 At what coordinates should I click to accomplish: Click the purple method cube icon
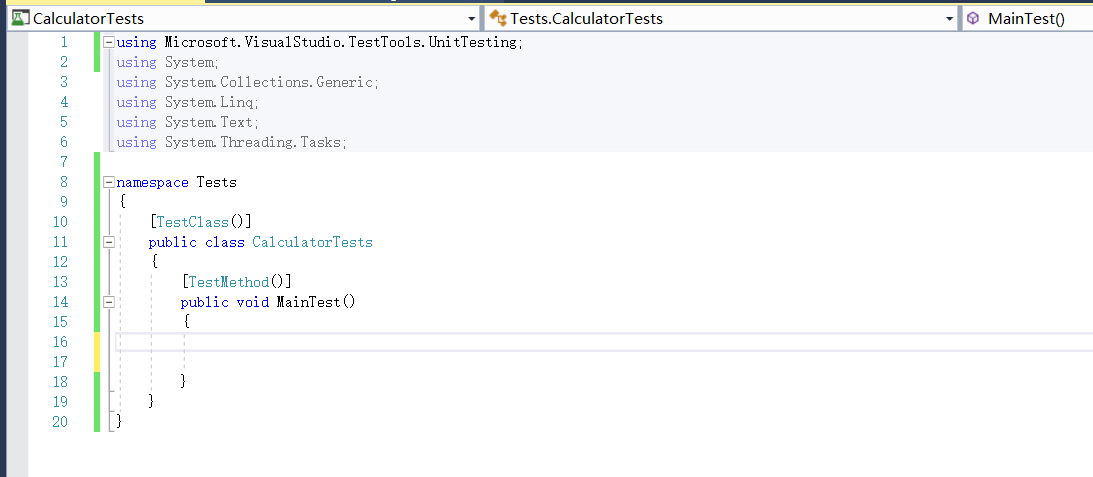972,18
